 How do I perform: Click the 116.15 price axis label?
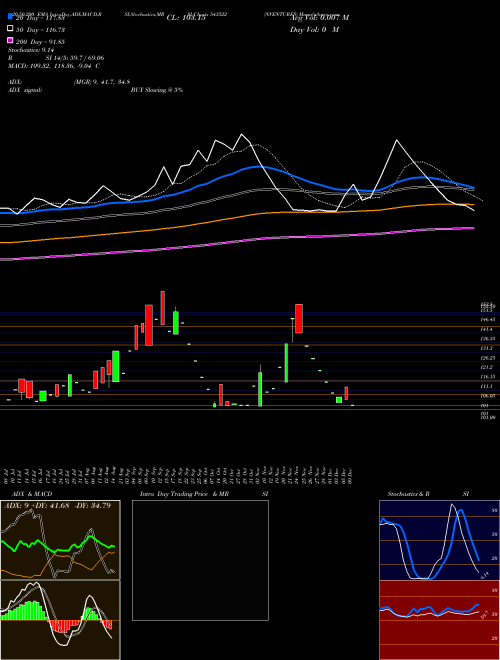click(x=487, y=377)
